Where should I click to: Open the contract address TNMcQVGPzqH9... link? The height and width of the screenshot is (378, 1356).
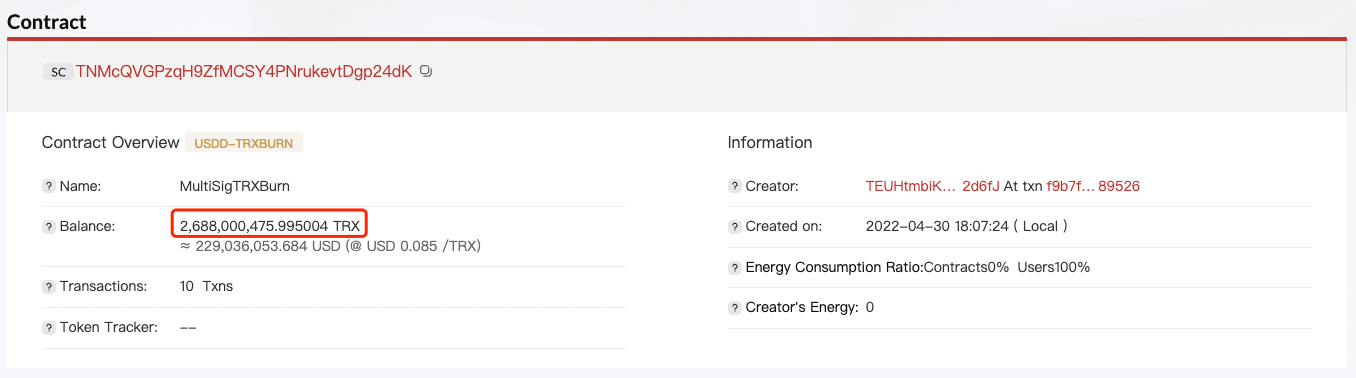click(244, 72)
